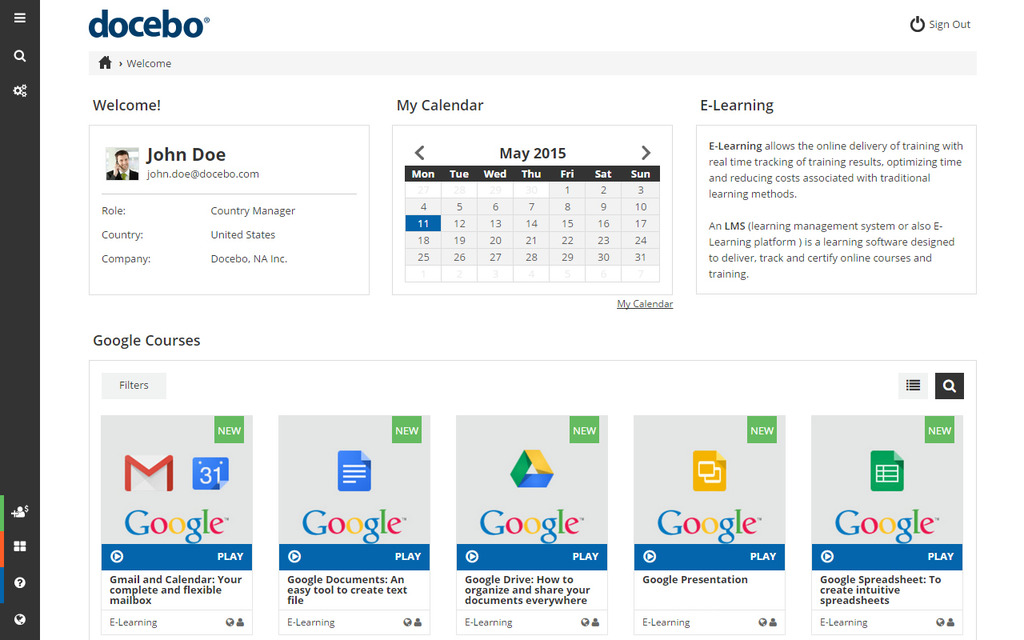Open the My Calendar link
This screenshot has height=640, width=1024.
click(x=644, y=304)
